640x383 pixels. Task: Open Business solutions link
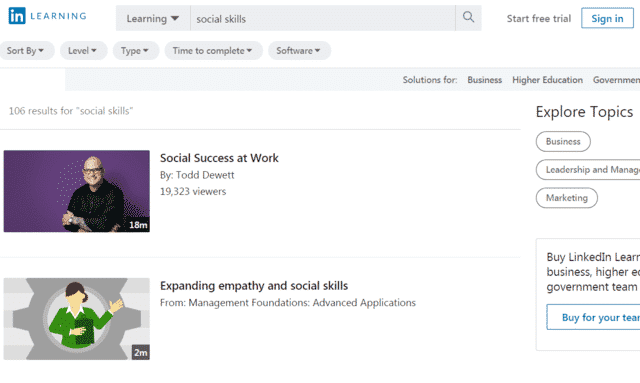(484, 80)
